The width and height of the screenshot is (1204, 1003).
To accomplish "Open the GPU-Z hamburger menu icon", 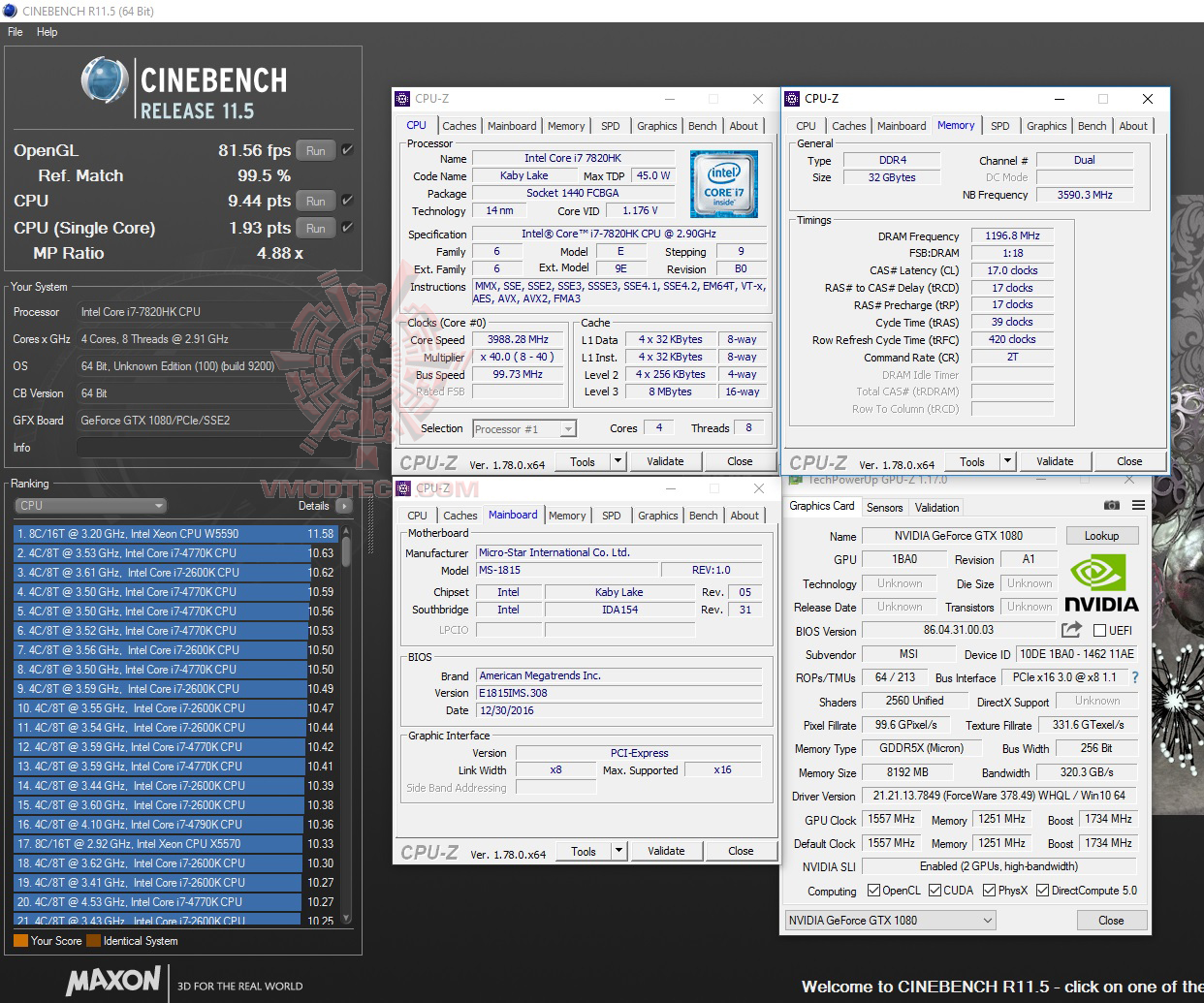I will tap(1138, 505).
